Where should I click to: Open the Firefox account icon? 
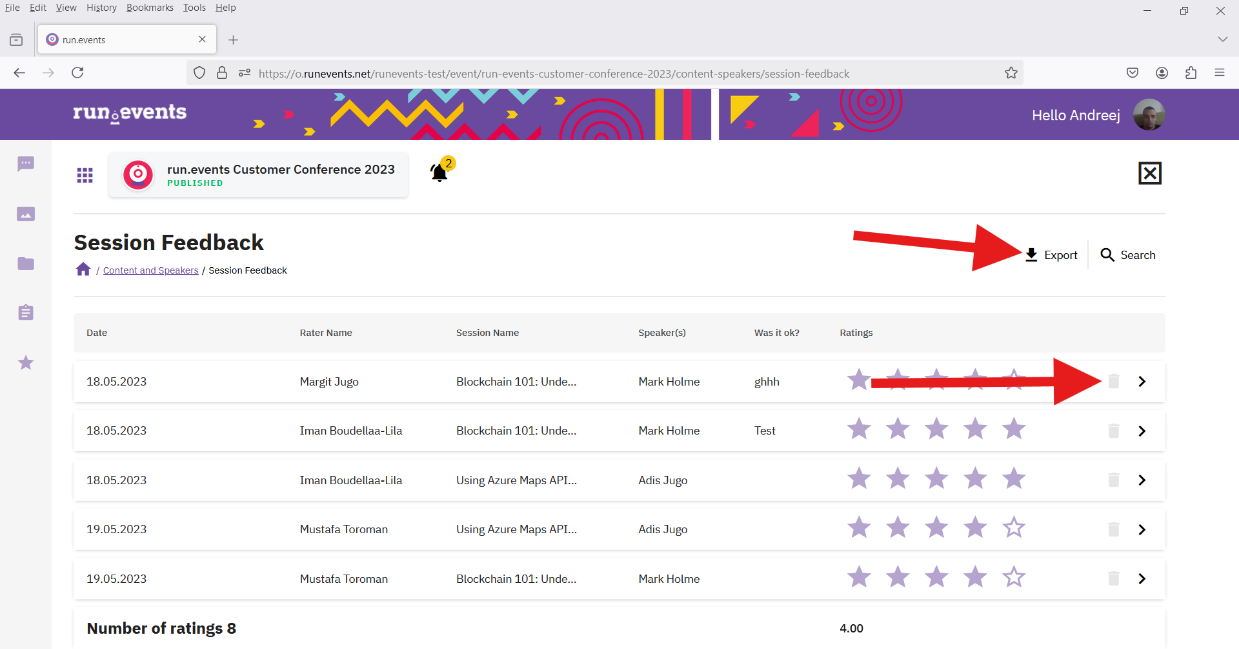click(x=1162, y=72)
